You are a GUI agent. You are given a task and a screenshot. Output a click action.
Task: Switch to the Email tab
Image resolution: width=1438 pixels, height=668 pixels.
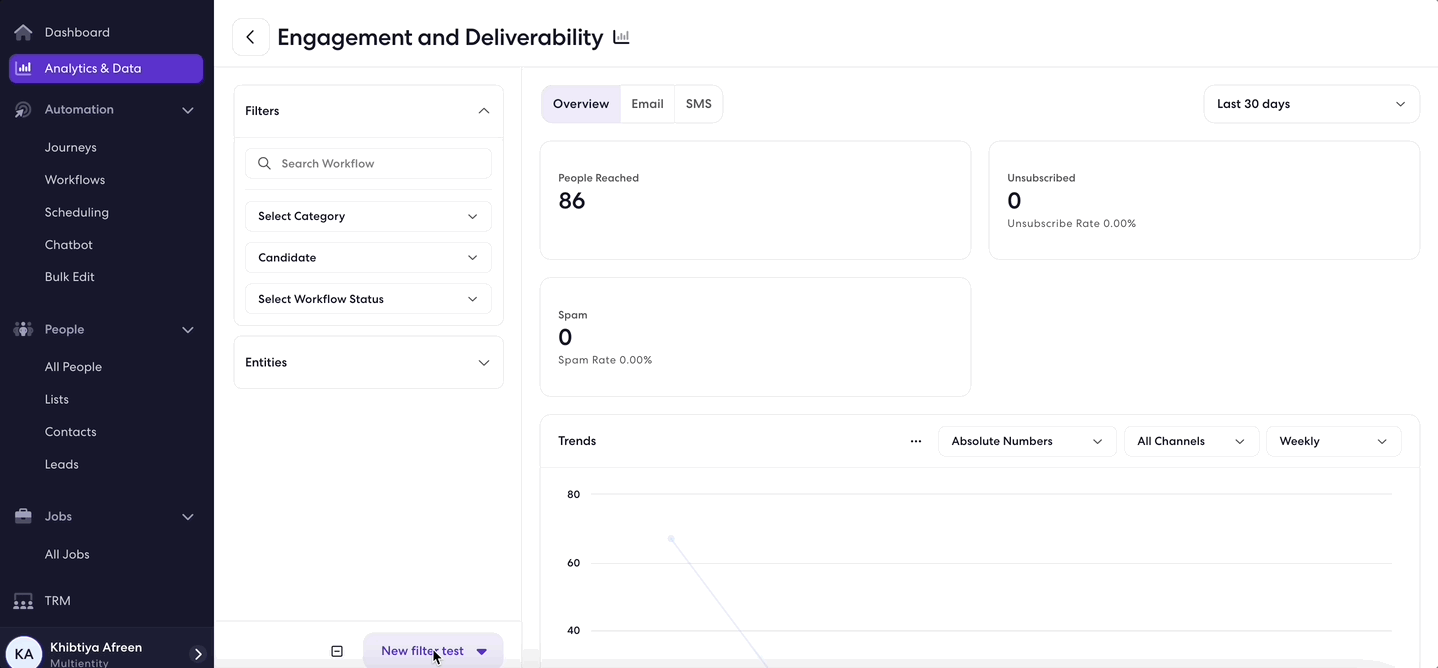pyautogui.click(x=647, y=104)
